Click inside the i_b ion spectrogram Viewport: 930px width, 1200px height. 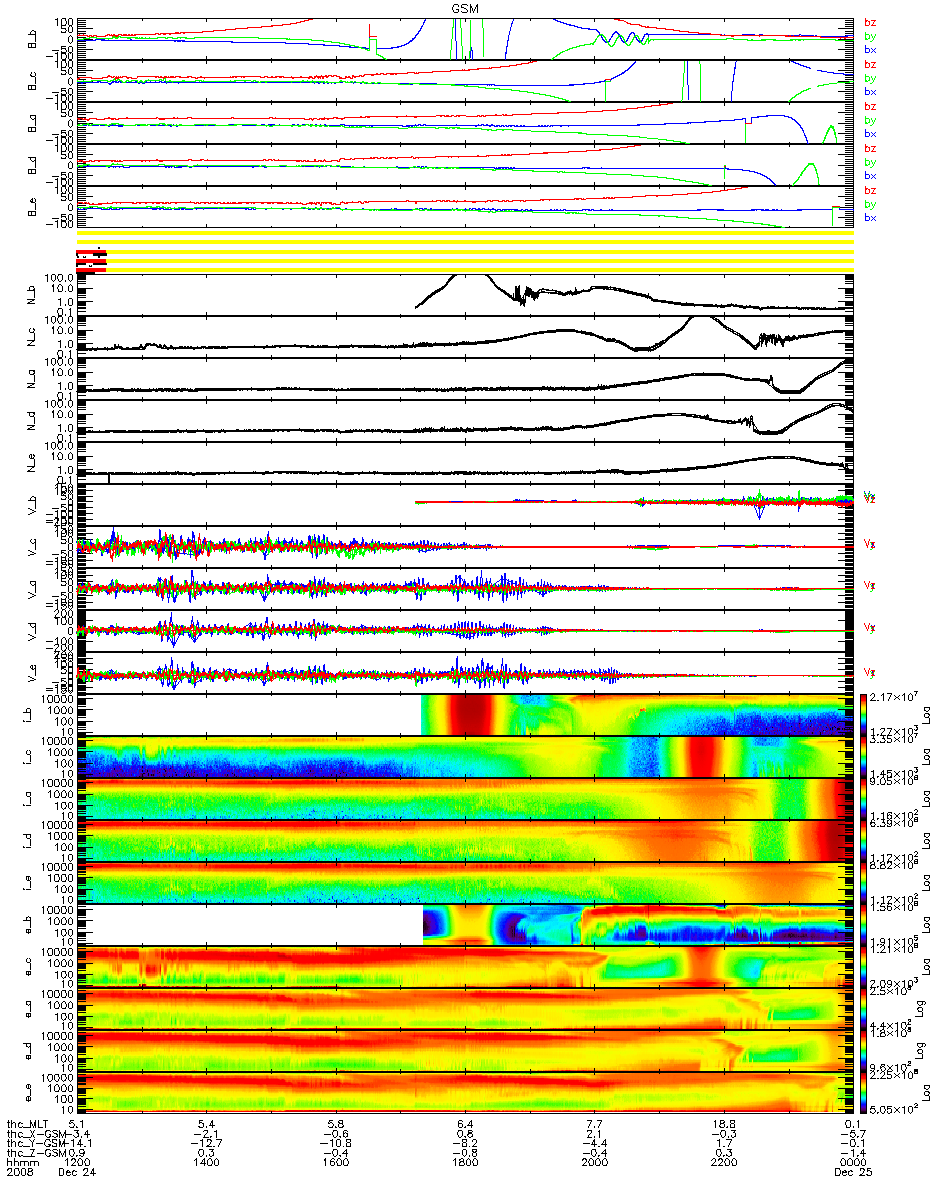coord(466,715)
